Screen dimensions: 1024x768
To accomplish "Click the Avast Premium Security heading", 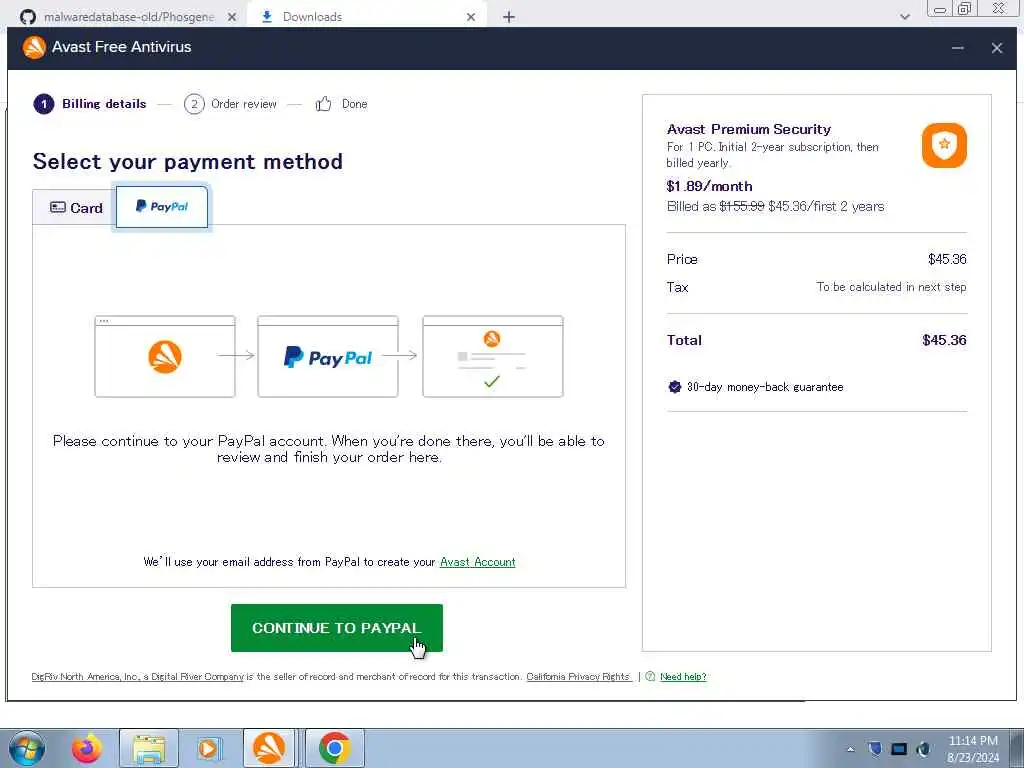I will tap(748, 129).
